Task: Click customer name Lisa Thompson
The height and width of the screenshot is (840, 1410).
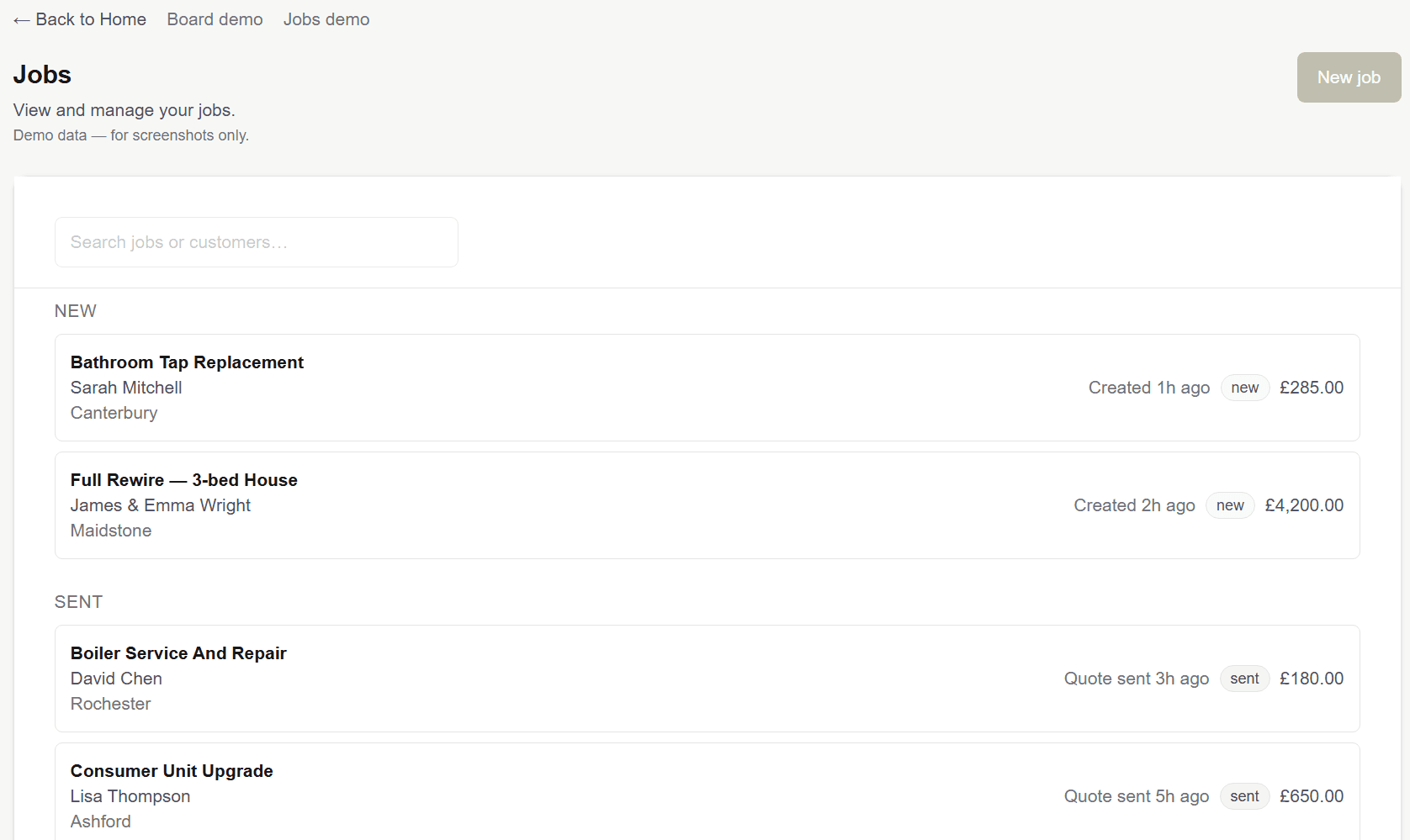Action: [x=130, y=796]
